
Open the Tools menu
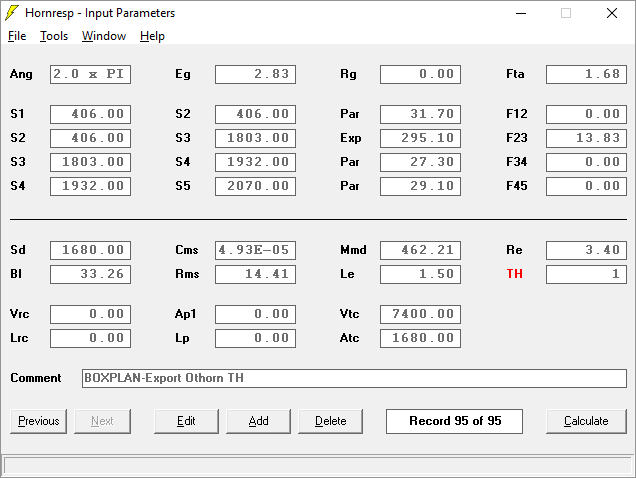tap(54, 36)
